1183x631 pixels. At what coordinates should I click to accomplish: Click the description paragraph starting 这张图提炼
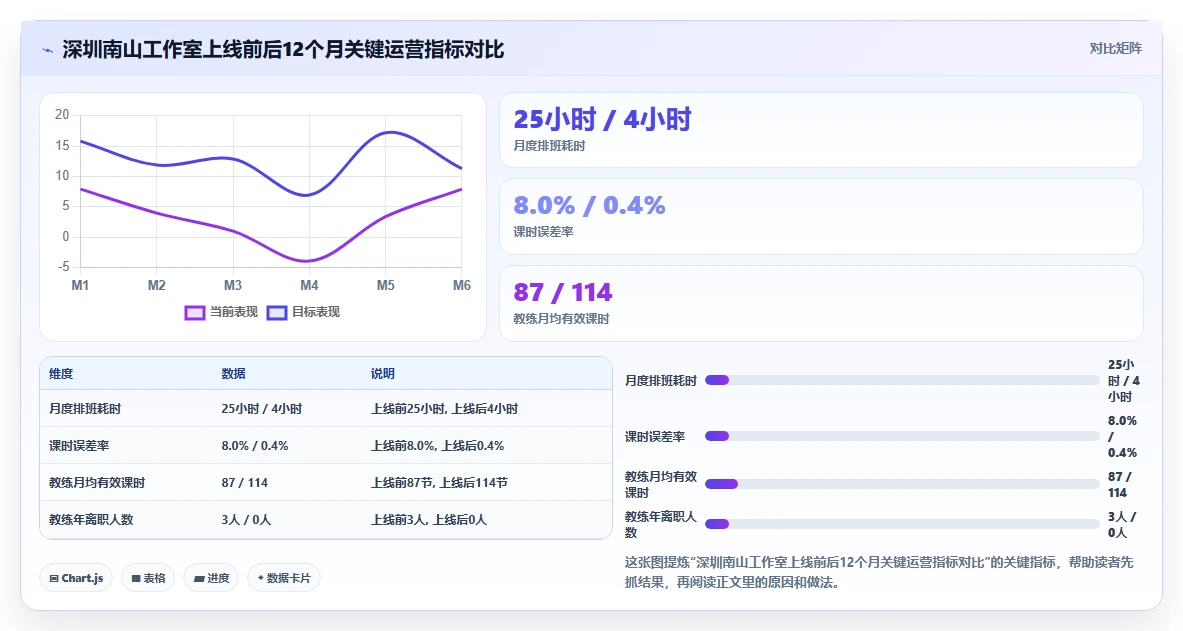click(879, 572)
